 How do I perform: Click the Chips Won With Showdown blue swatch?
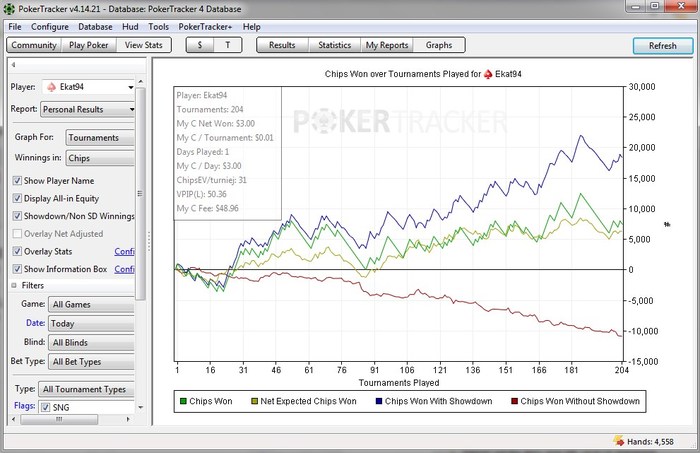pos(379,401)
